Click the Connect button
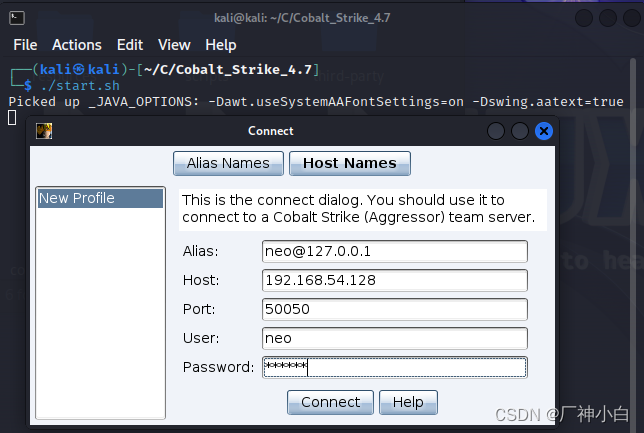644x433 pixels. tap(330, 402)
